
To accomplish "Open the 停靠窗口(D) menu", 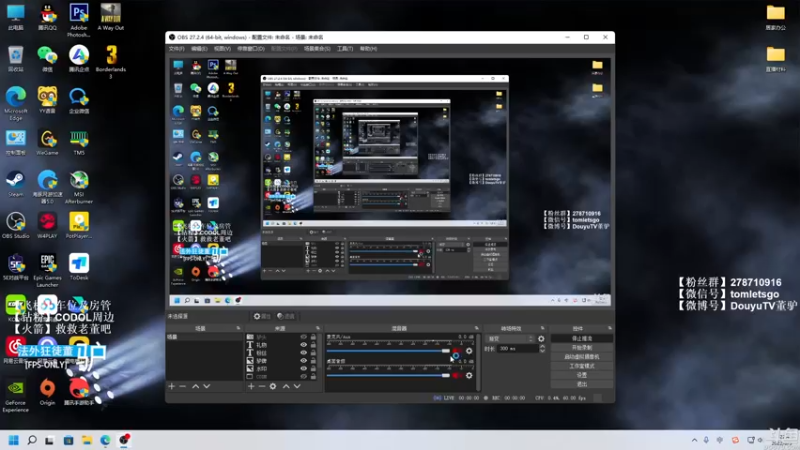I will tap(251, 48).
